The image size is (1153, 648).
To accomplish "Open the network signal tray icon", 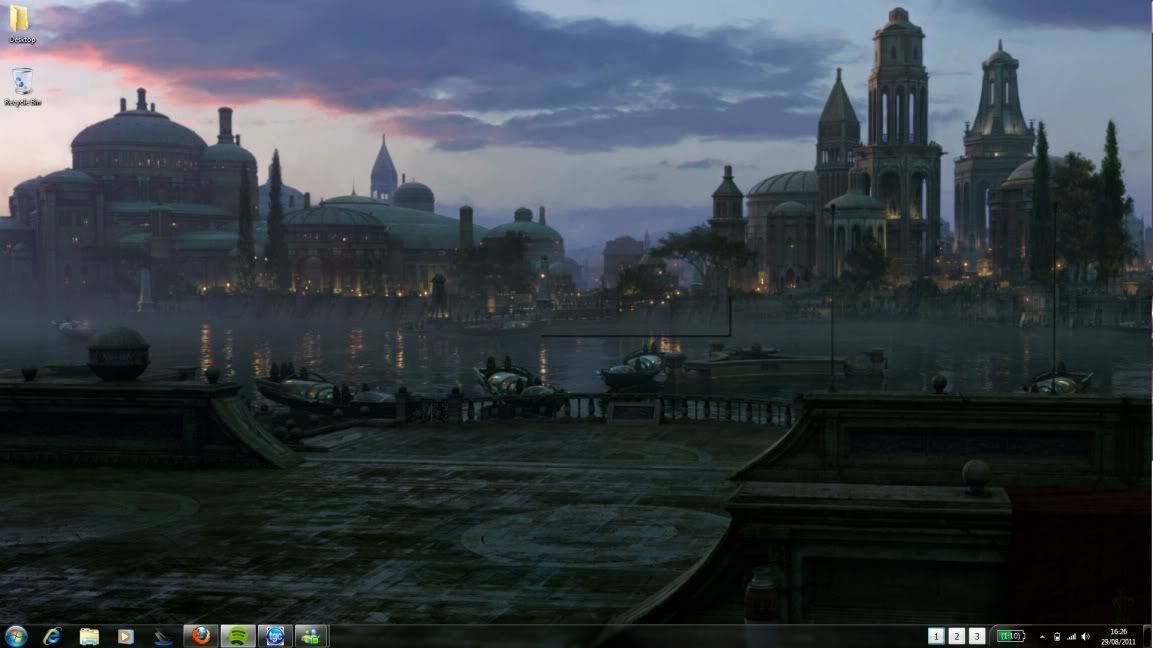I will point(1071,637).
